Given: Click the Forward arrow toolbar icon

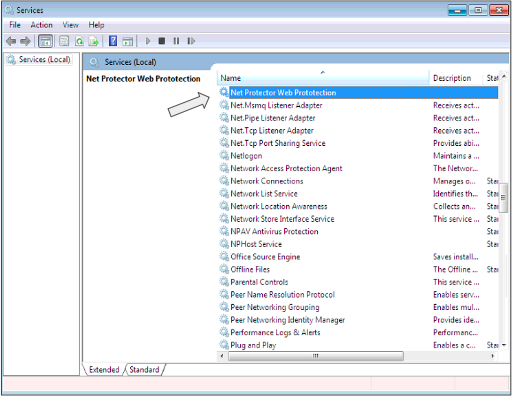Looking at the screenshot, I should (x=25, y=41).
